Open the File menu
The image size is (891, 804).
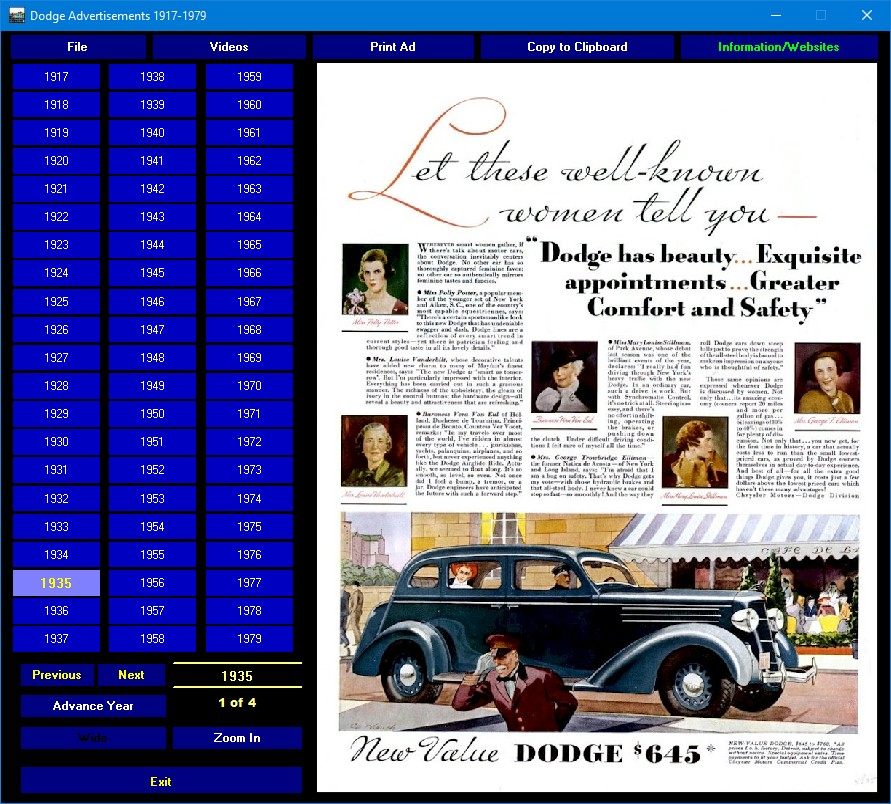point(77,47)
